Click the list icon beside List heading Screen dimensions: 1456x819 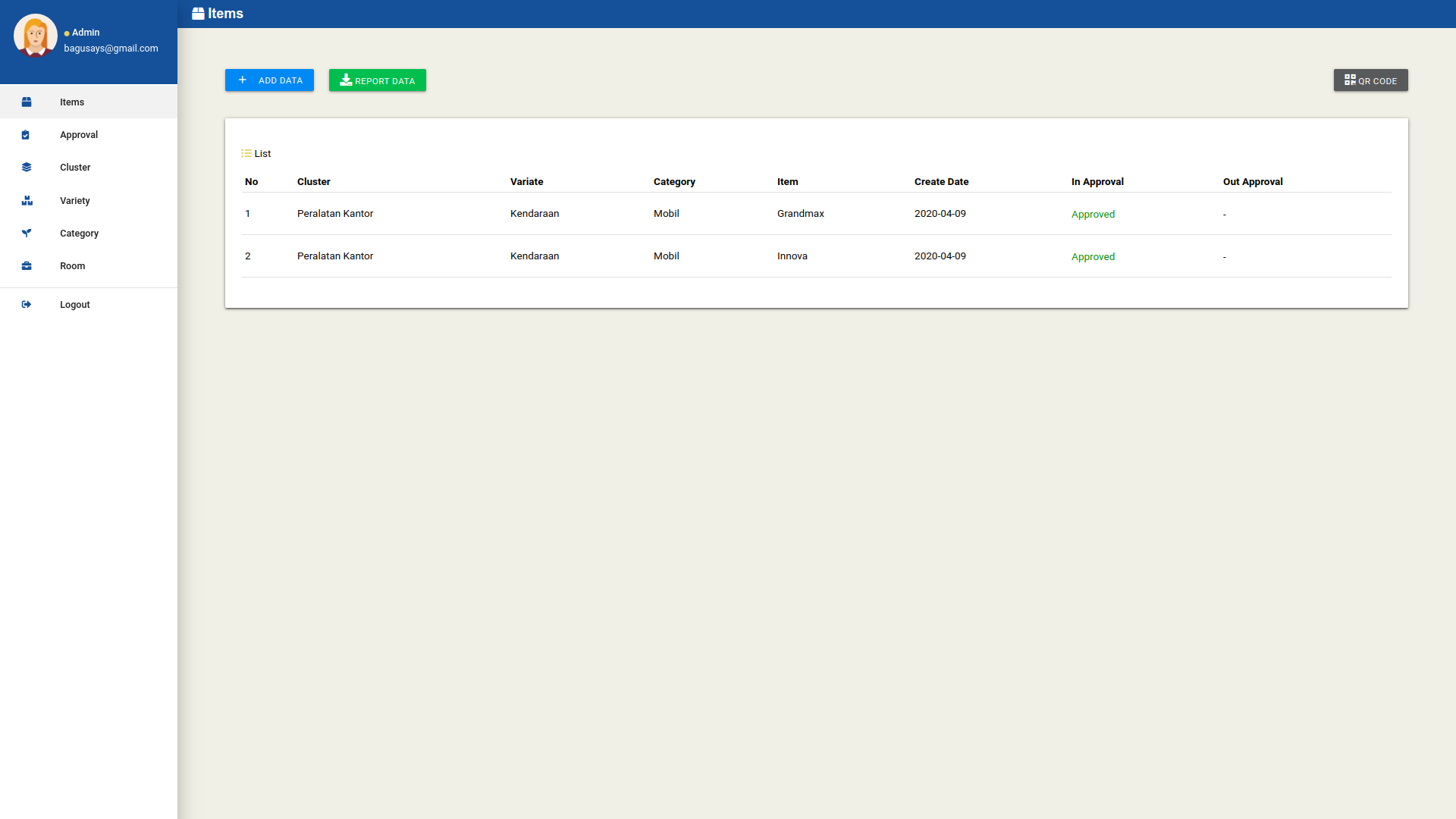246,153
